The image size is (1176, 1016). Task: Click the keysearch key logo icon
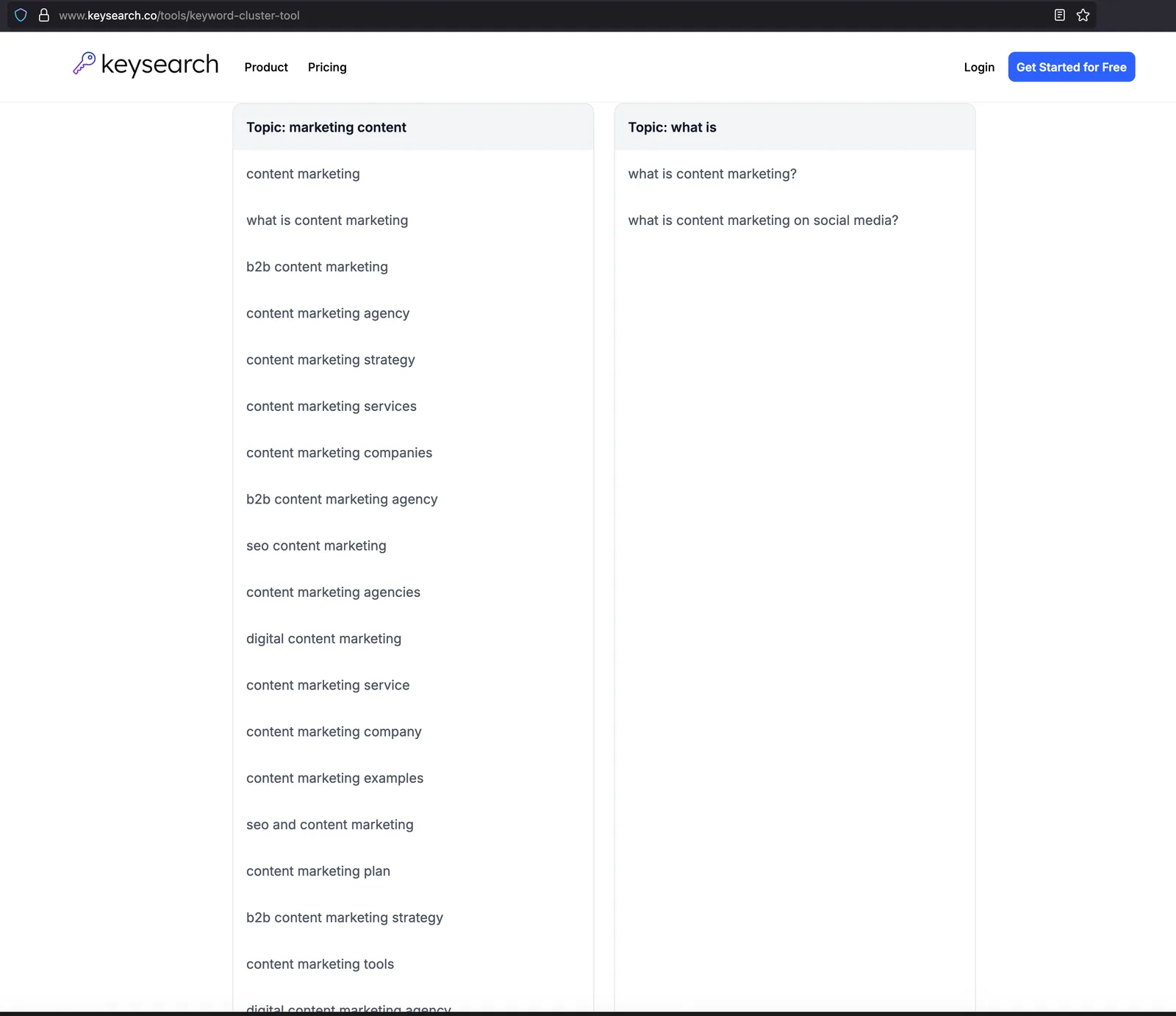pos(84,63)
